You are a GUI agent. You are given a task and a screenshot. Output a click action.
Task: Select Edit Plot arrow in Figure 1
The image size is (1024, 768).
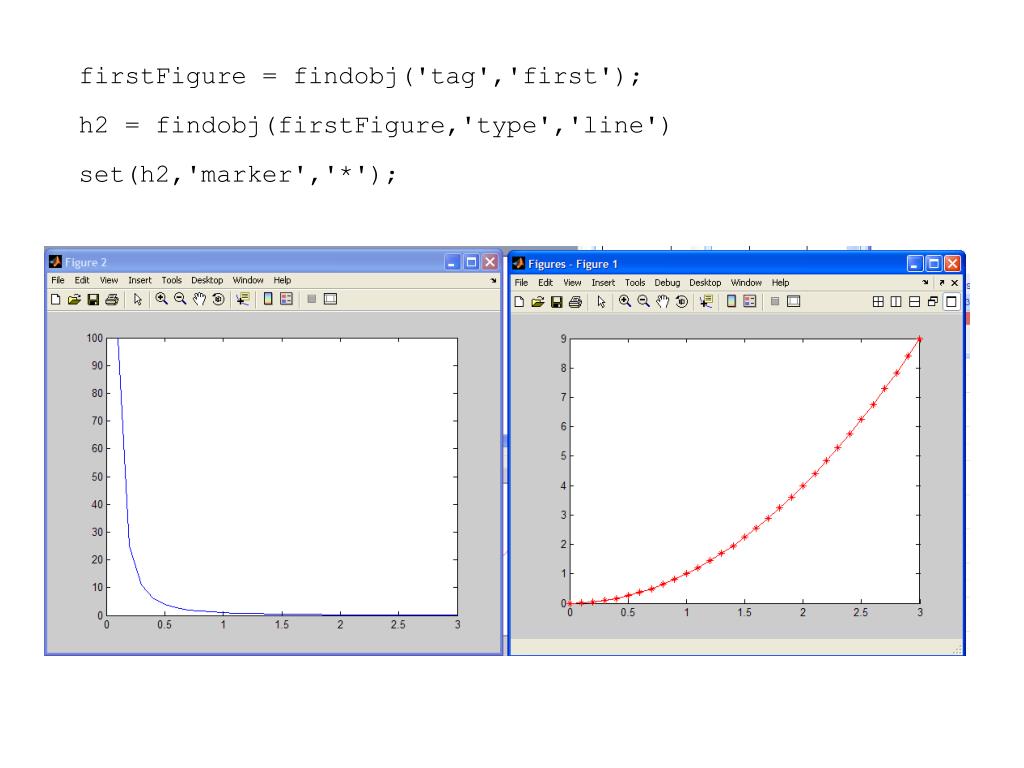tap(601, 302)
